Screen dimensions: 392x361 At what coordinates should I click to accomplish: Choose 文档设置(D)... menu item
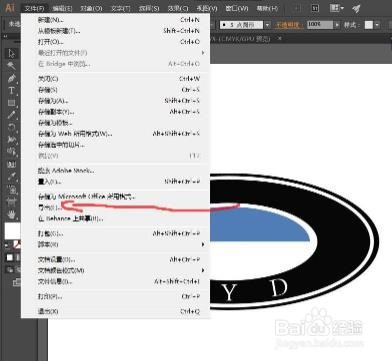pyautogui.click(x=115, y=259)
